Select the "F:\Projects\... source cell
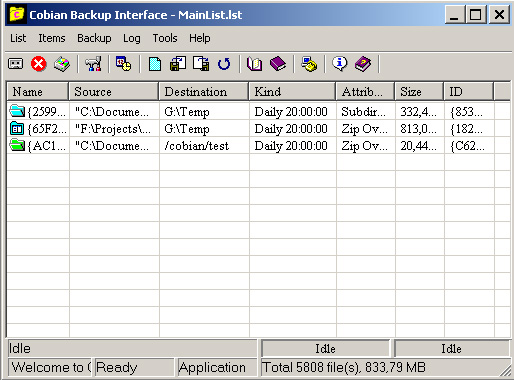This screenshot has width=514, height=380. 112,129
